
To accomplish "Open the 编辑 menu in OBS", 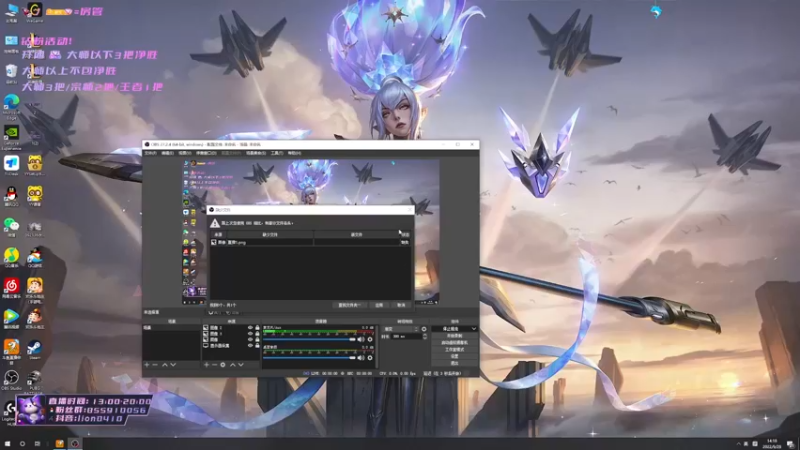I will 167,153.
